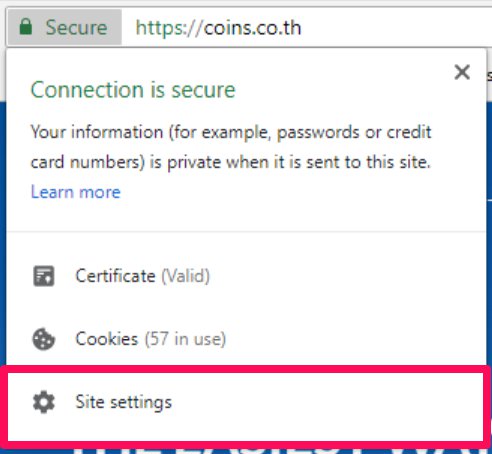Click the Site settings gear icon

(44, 402)
